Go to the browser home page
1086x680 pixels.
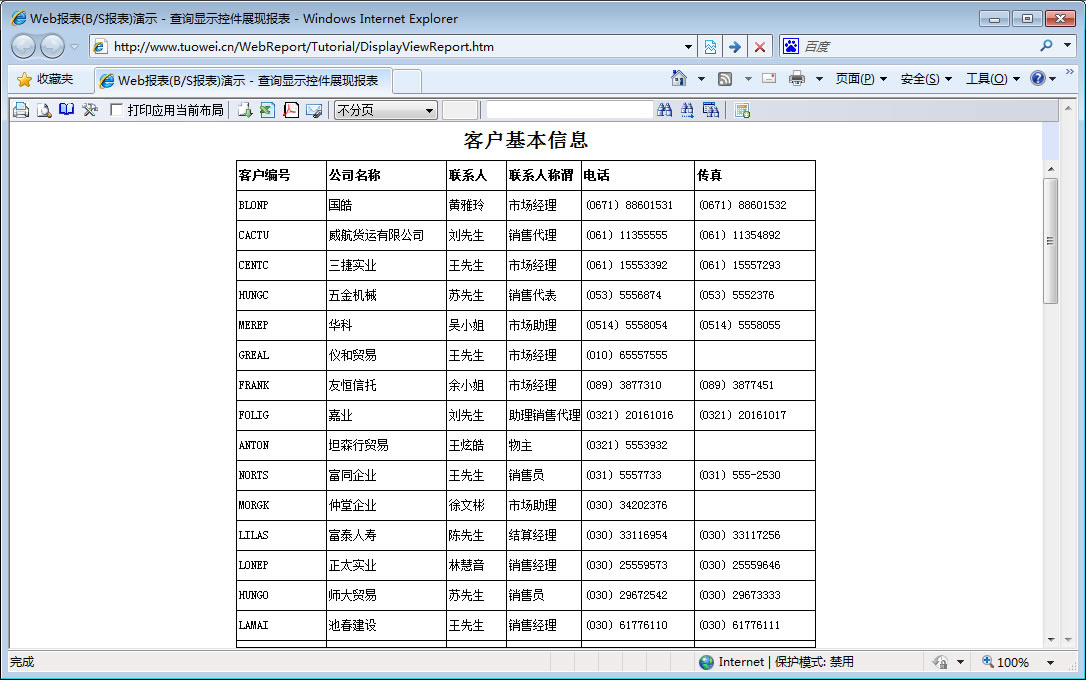click(x=679, y=79)
